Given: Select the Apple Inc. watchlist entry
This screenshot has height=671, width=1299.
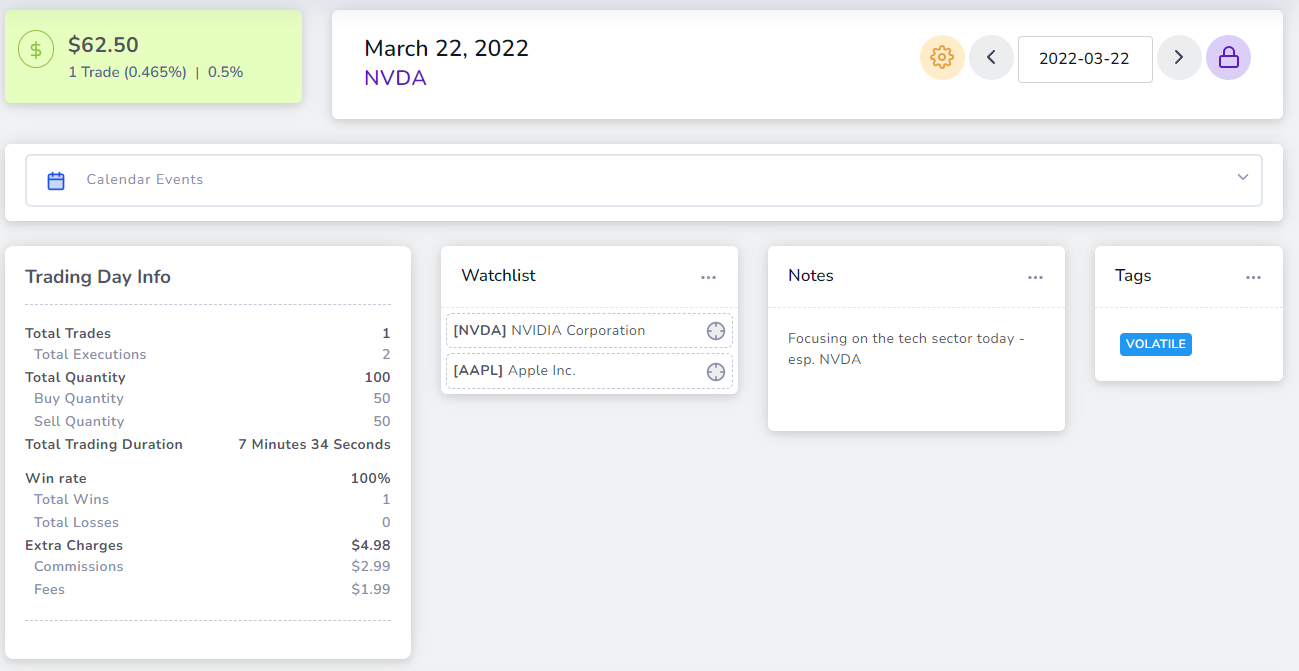Looking at the screenshot, I should click(x=589, y=371).
